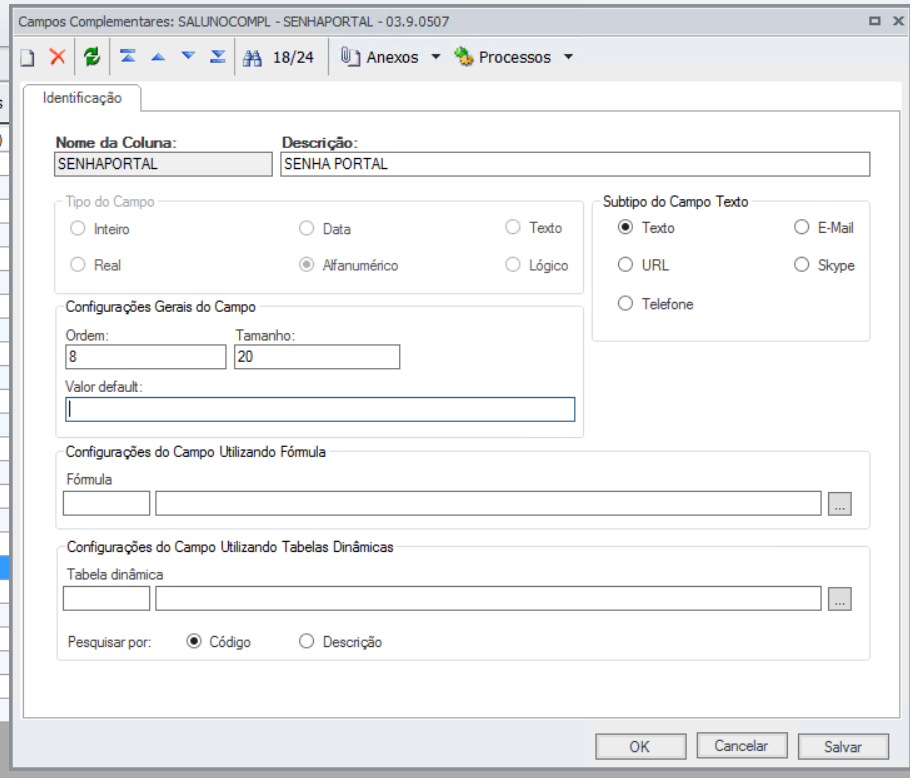Select the E-Mail subtype
Viewport: 910px width, 778px height.
(x=801, y=227)
